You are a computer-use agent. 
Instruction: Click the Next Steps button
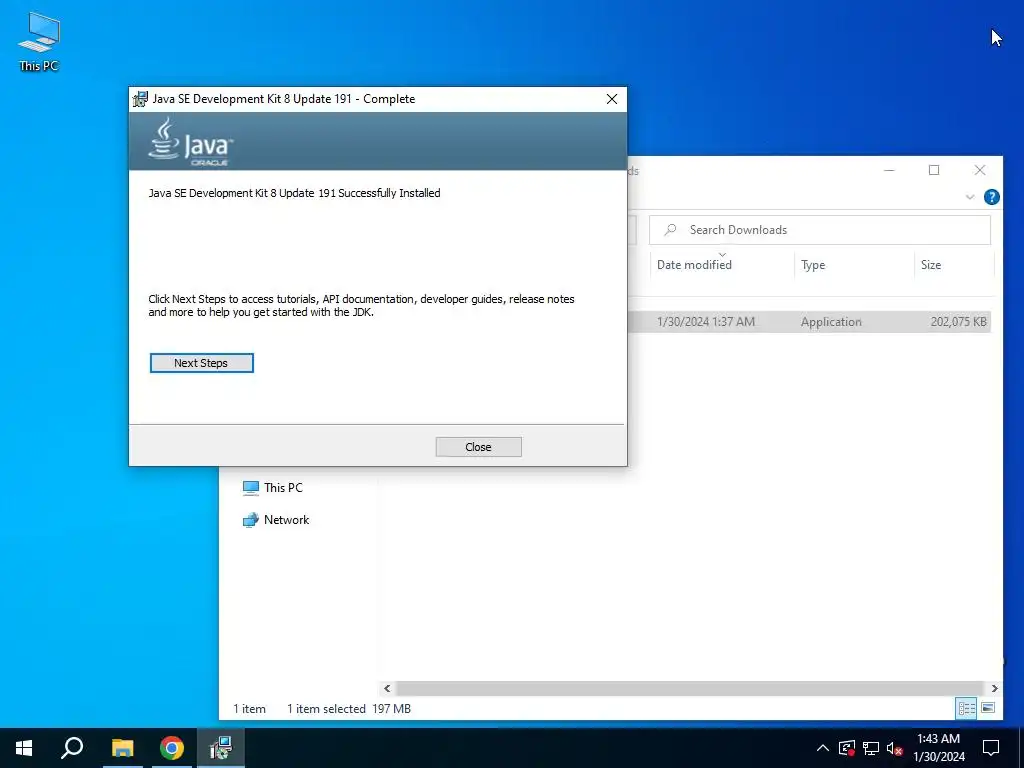(x=201, y=363)
